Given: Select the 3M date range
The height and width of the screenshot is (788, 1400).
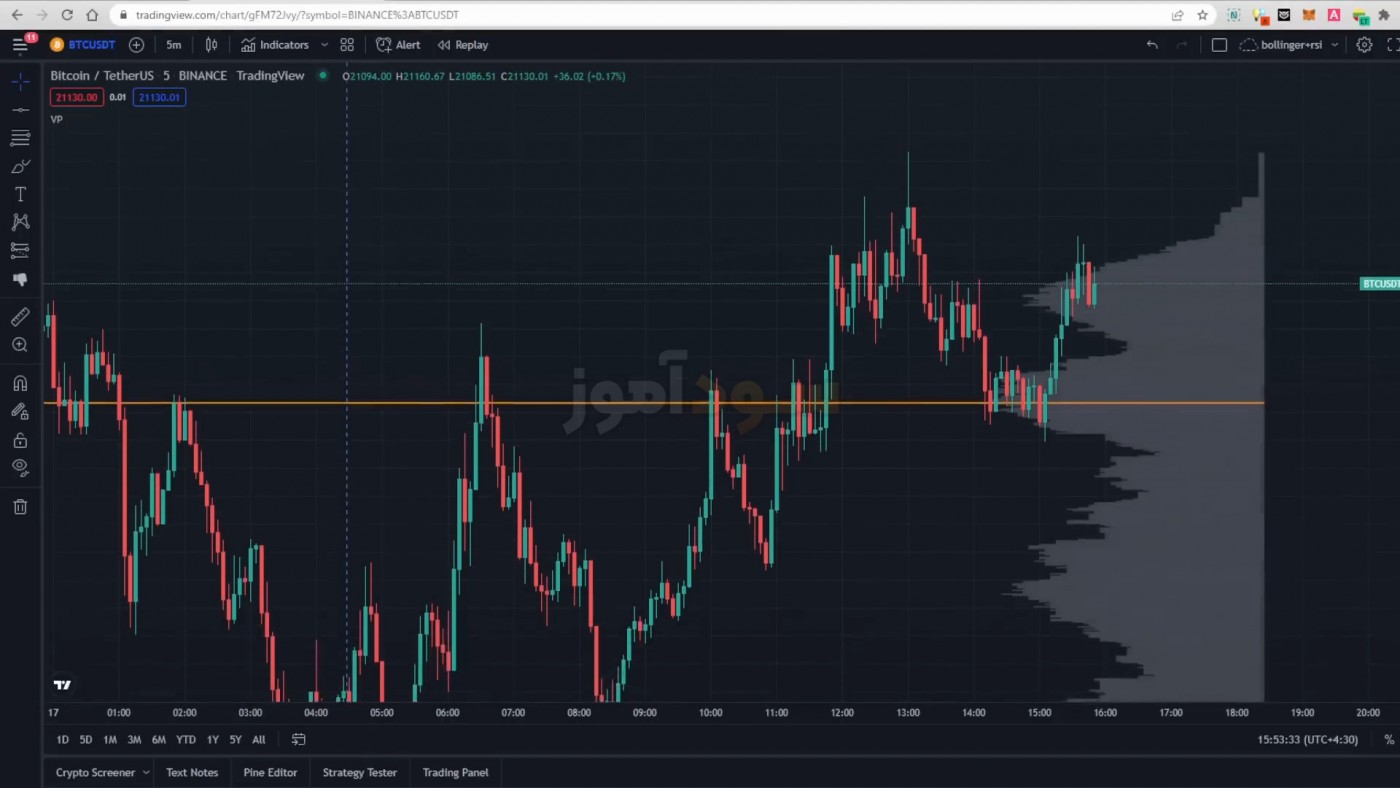Looking at the screenshot, I should click(134, 740).
